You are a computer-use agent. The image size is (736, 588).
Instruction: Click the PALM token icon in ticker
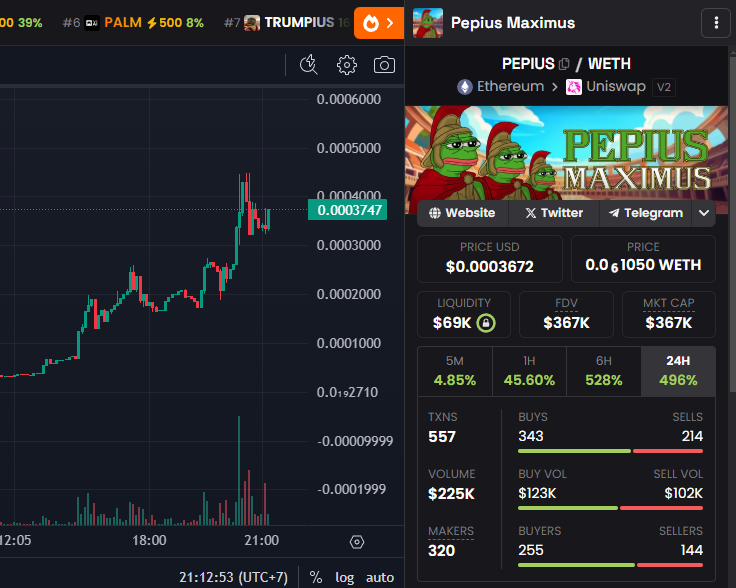point(92,23)
